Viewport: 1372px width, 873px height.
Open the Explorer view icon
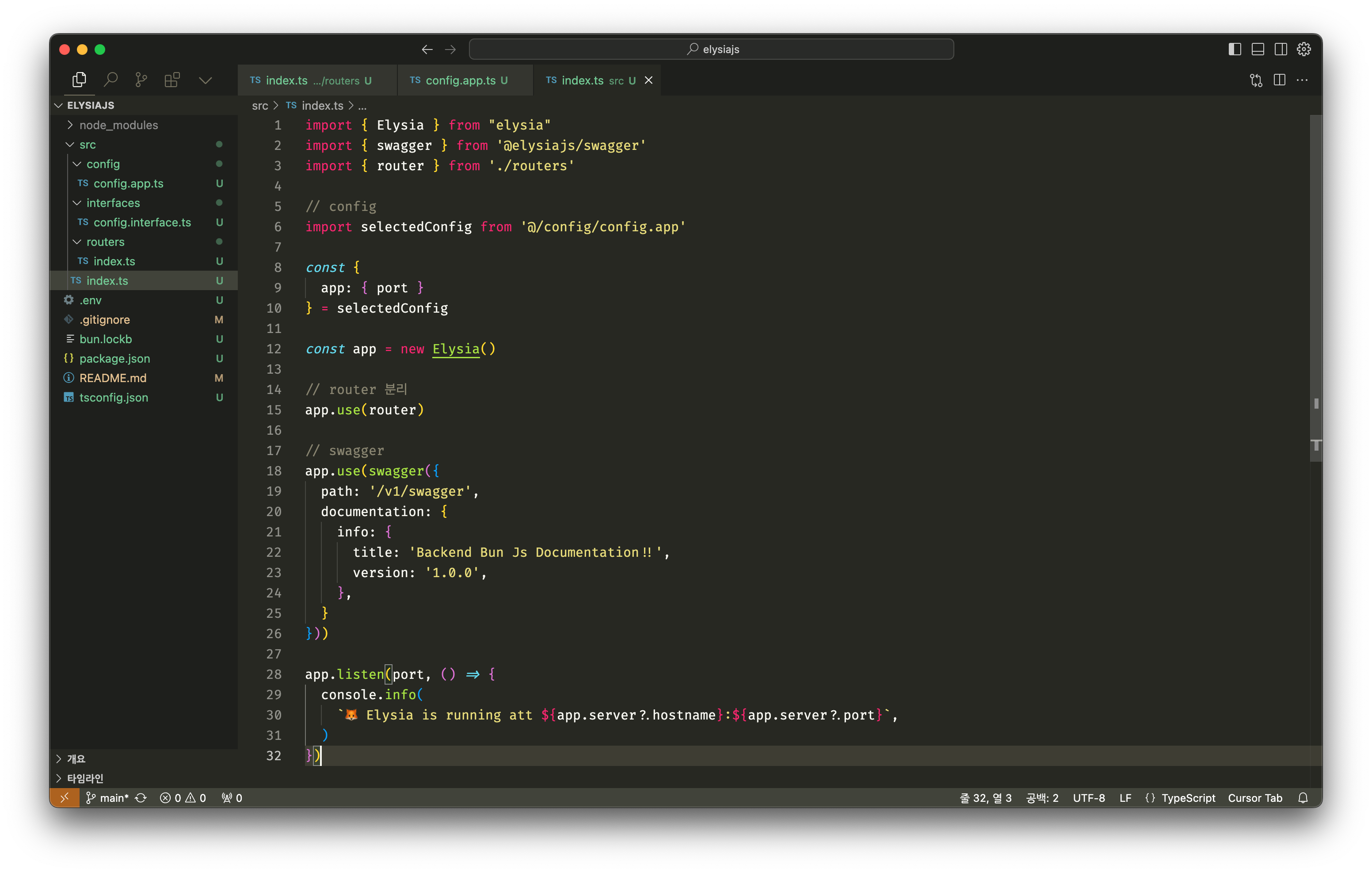coord(79,80)
